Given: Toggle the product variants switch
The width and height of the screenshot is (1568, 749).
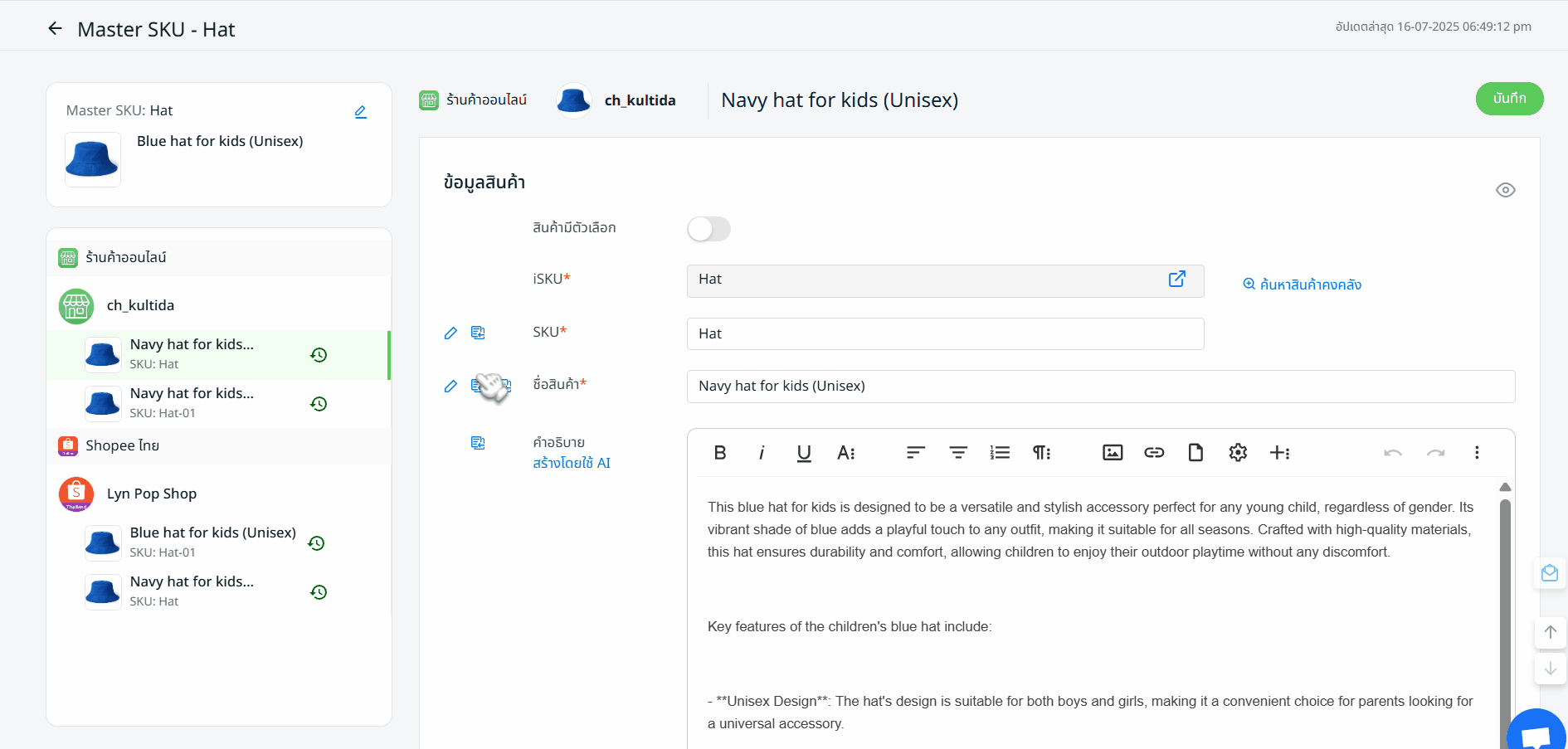Looking at the screenshot, I should (709, 229).
